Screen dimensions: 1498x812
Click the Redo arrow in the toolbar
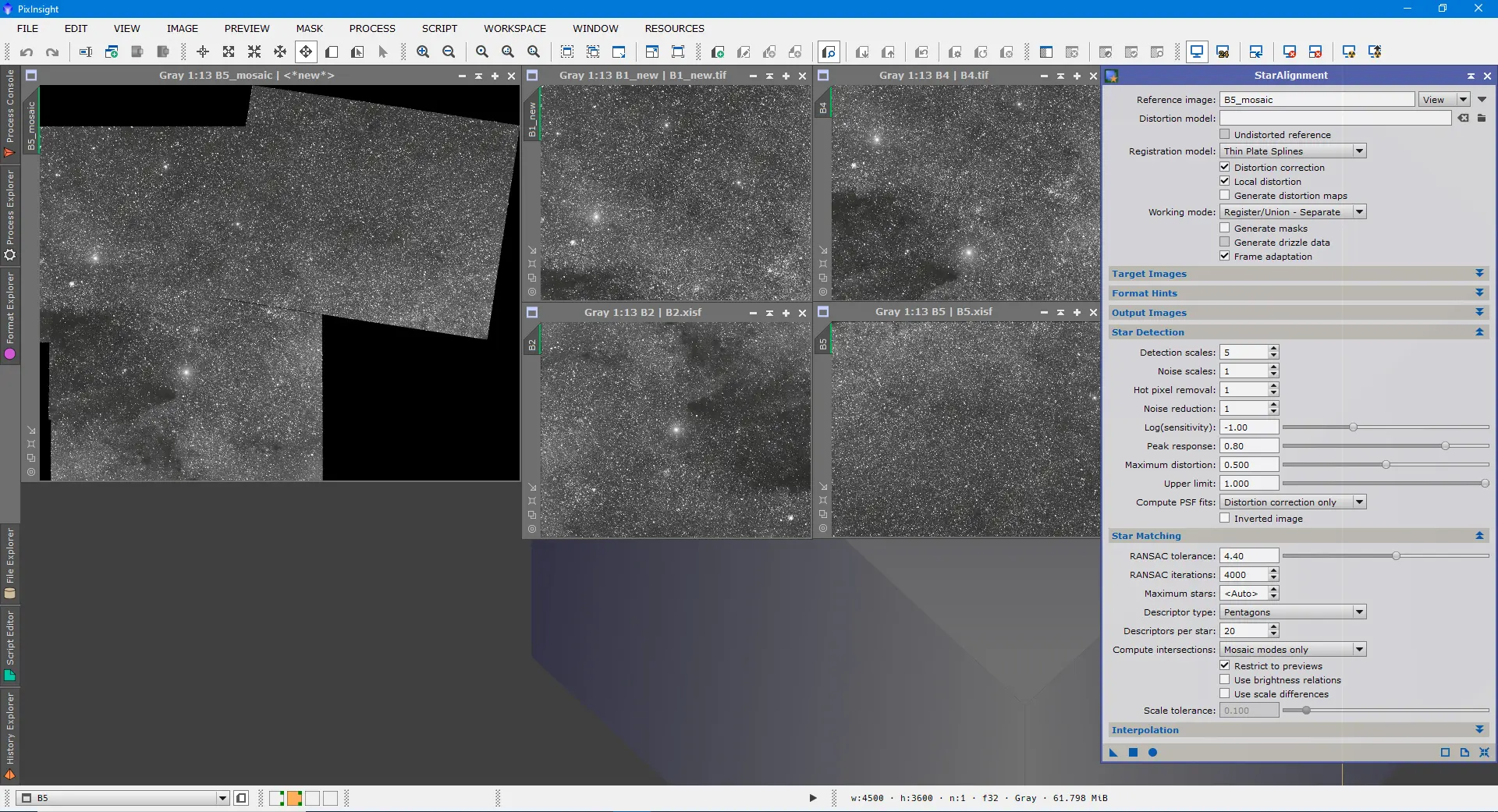click(52, 52)
